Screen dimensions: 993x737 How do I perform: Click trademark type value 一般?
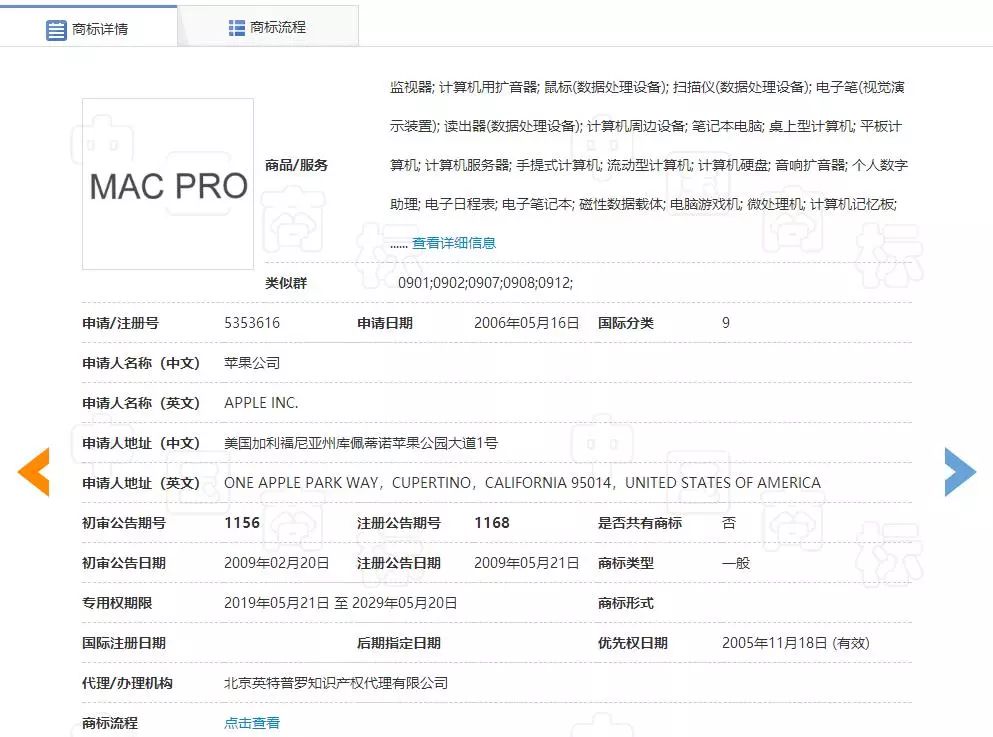point(736,563)
